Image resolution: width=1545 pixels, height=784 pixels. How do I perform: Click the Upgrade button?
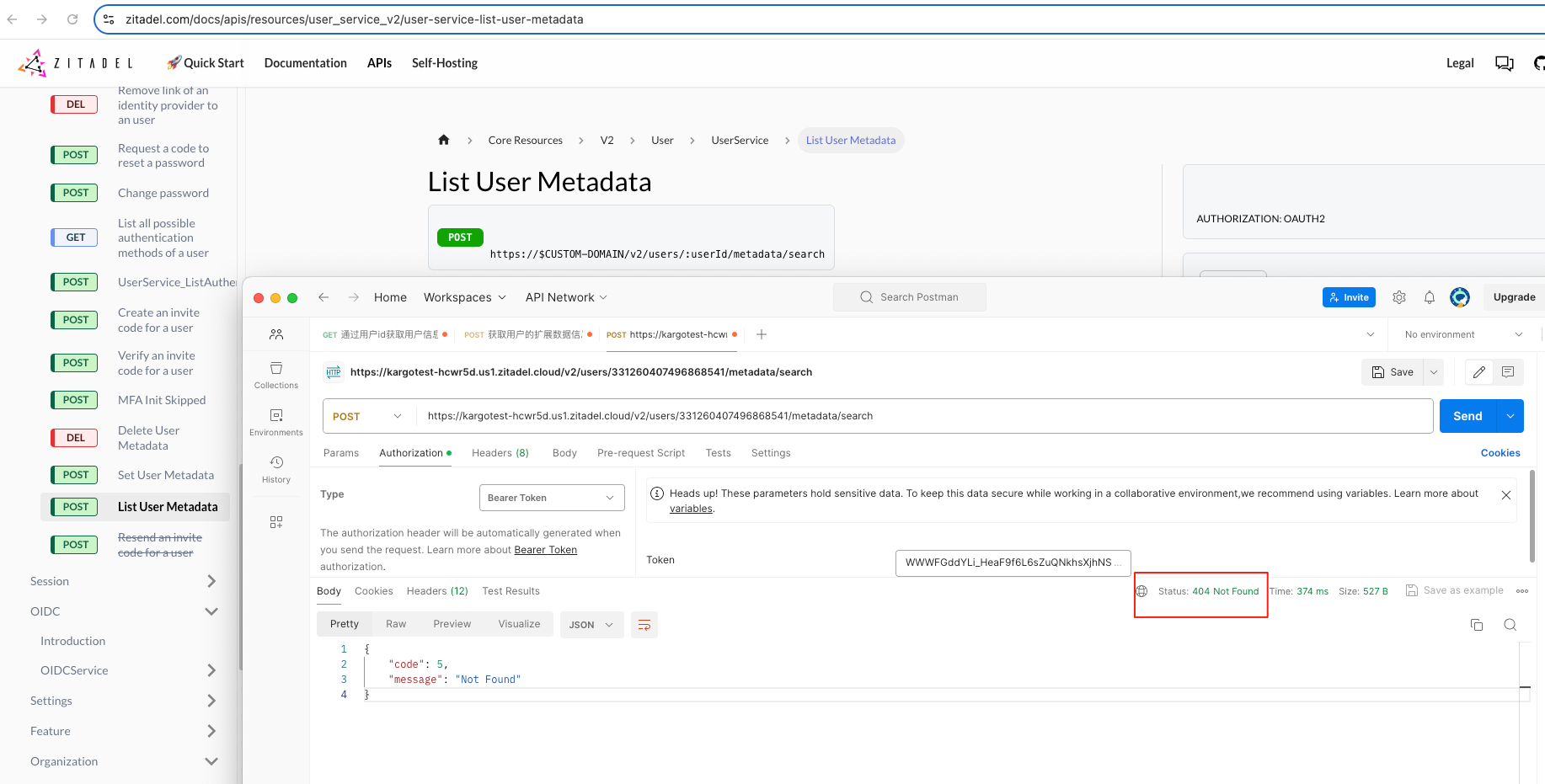point(1514,297)
